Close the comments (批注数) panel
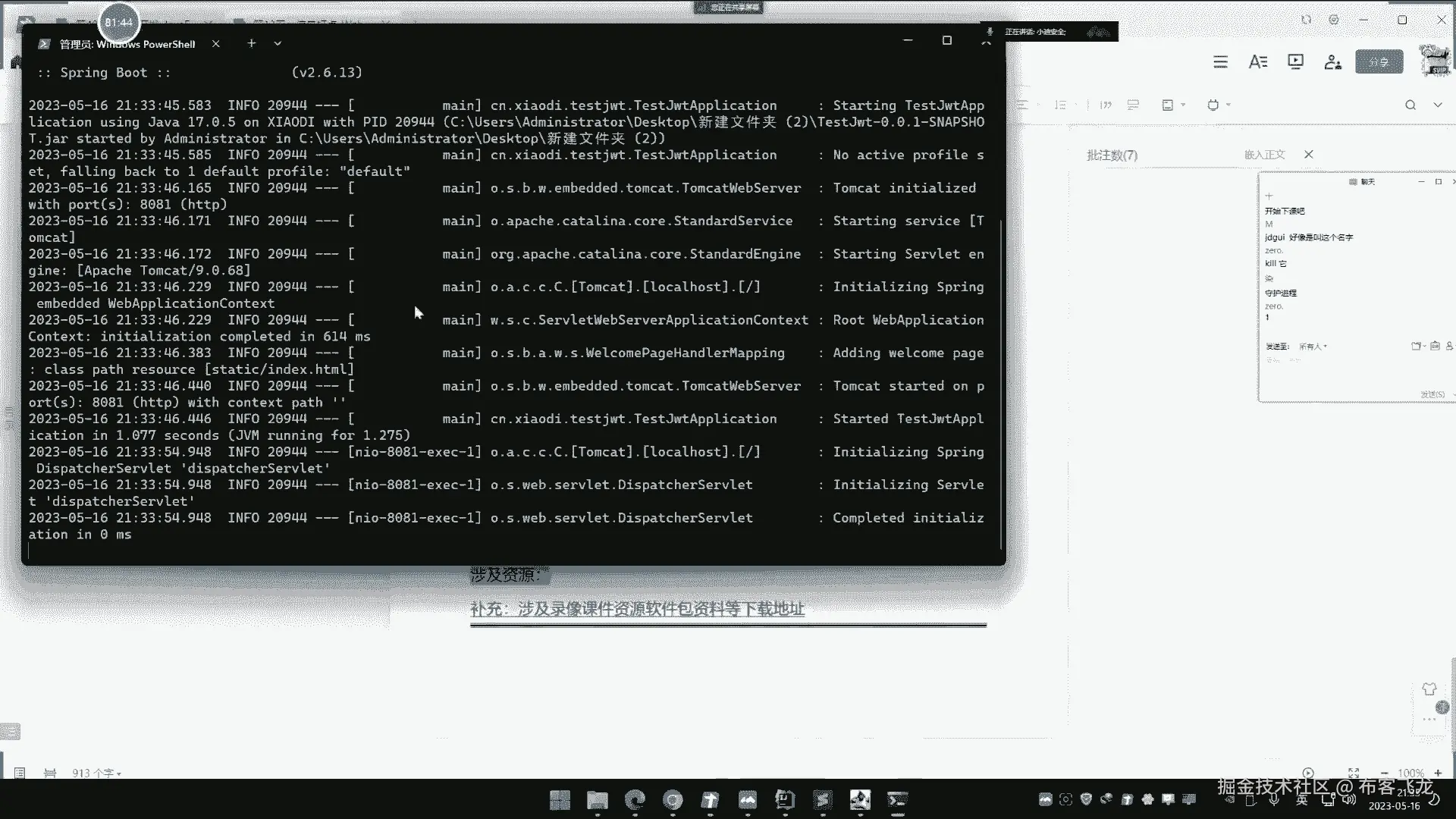Screen dimensions: 1456x819 (x=1309, y=155)
